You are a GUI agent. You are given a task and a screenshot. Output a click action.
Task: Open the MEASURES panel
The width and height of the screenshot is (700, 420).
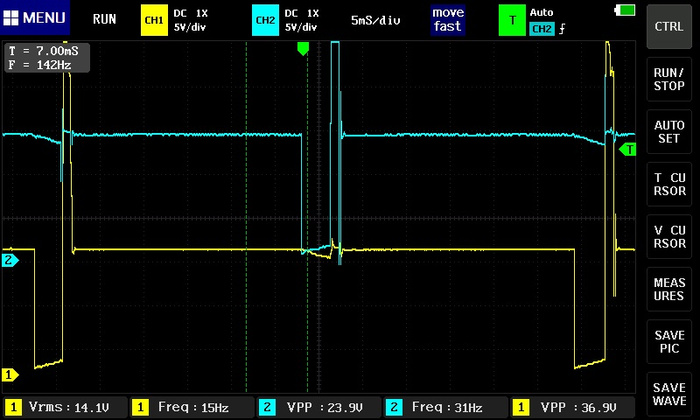(669, 290)
